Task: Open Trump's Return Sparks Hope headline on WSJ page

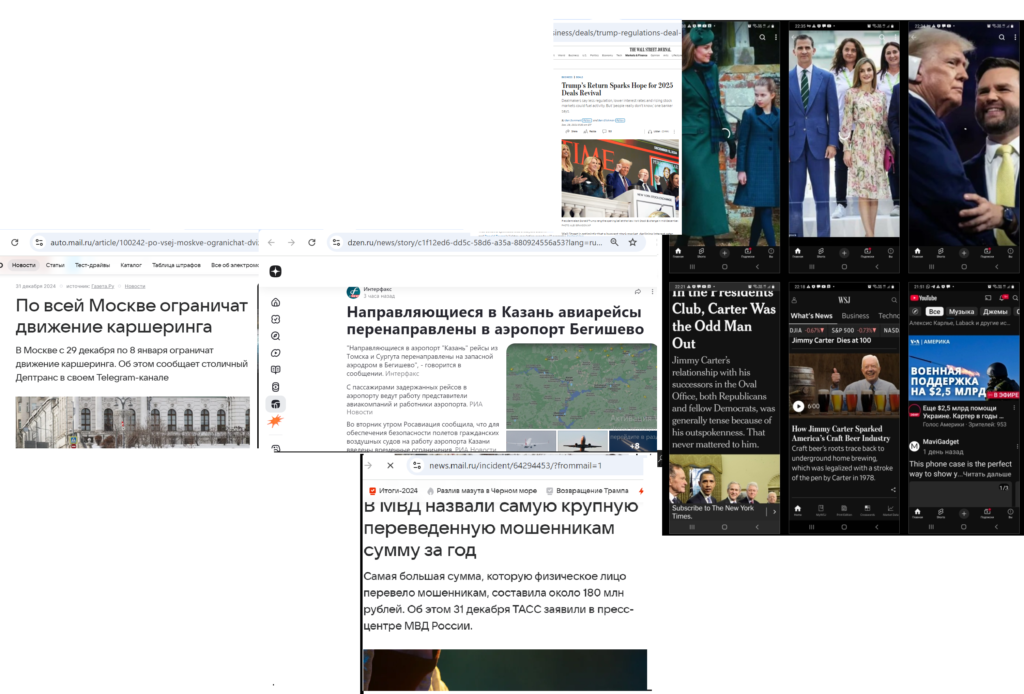Action: 617,89
